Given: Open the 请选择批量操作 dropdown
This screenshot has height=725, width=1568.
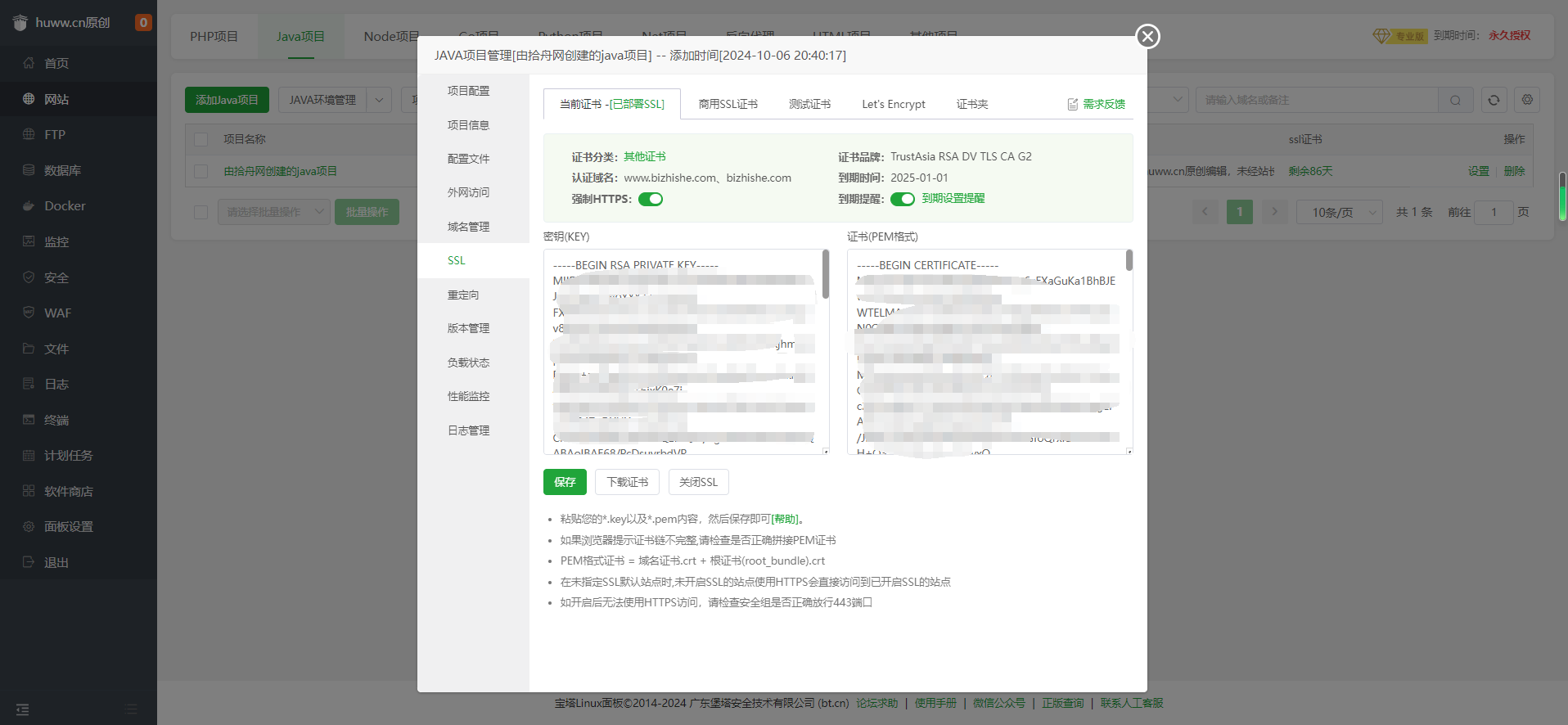Looking at the screenshot, I should coord(274,212).
